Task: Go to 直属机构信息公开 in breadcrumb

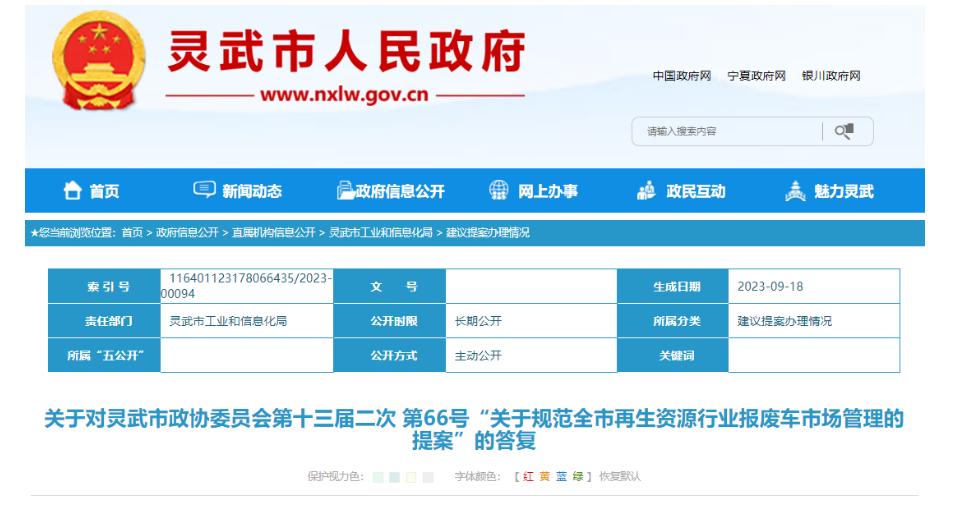Action: click(273, 232)
